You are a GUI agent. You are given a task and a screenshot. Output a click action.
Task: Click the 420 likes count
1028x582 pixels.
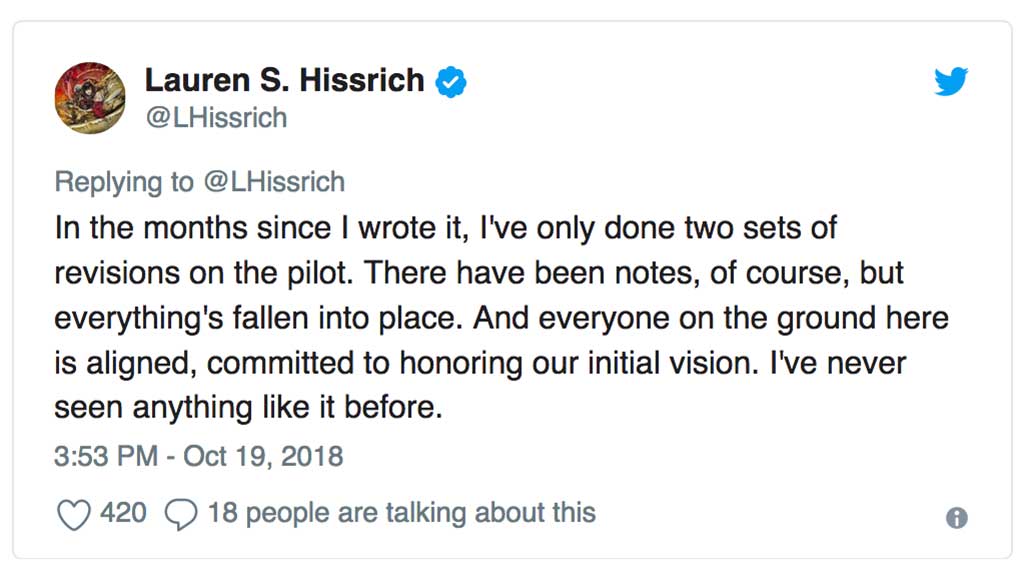123,513
